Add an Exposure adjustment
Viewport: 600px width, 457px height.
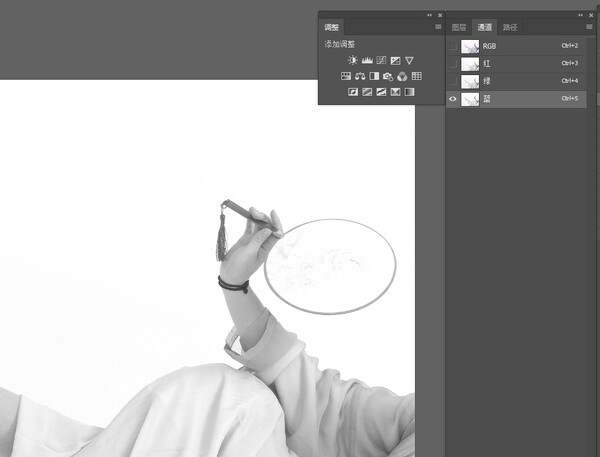point(395,60)
